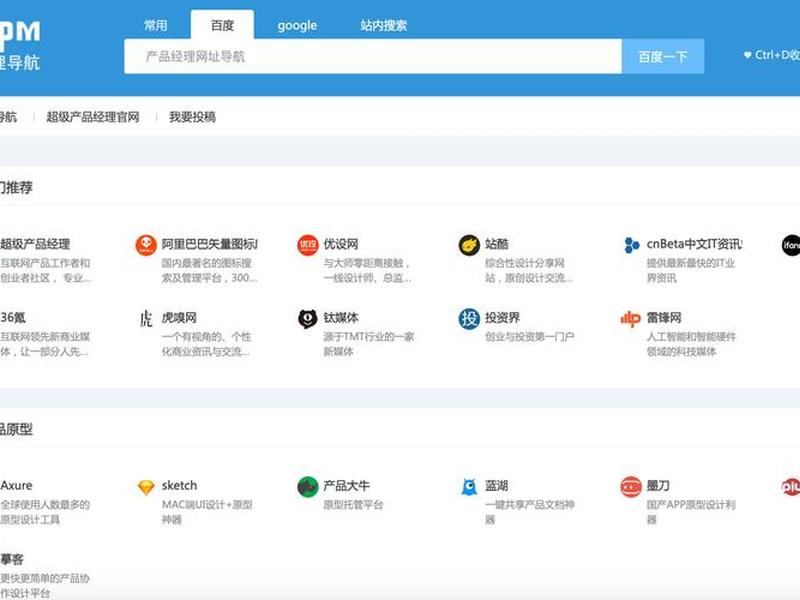Click description 原型托管平台
The height and width of the screenshot is (600, 800).
(353, 505)
